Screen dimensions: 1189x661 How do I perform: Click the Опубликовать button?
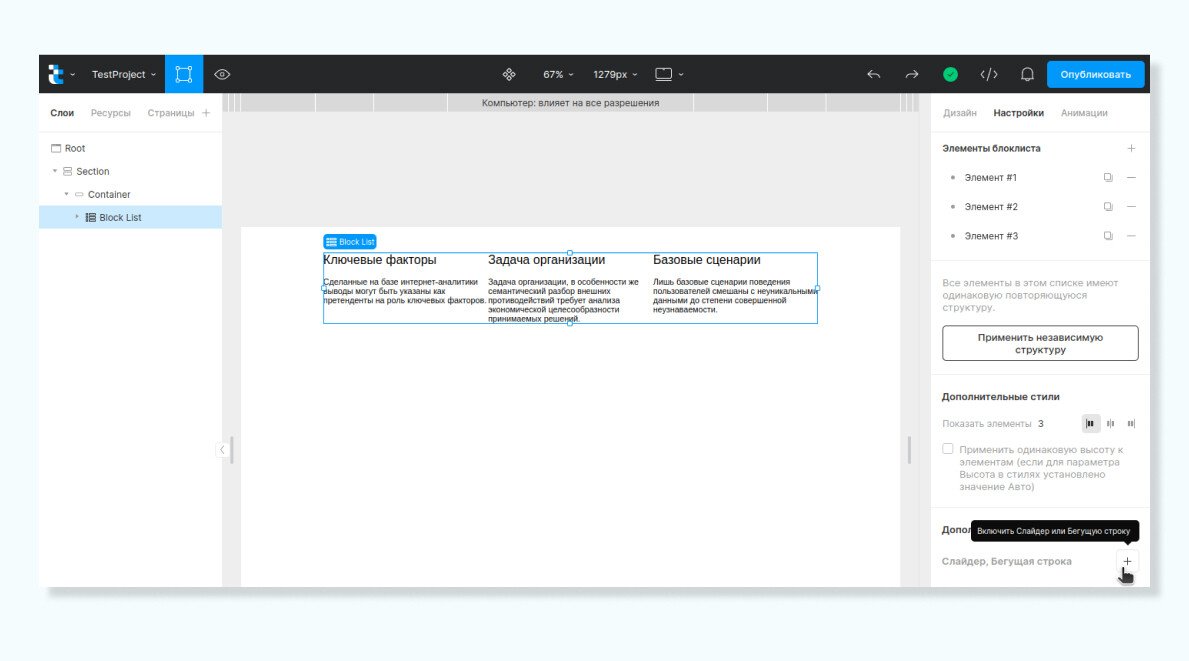point(1095,74)
